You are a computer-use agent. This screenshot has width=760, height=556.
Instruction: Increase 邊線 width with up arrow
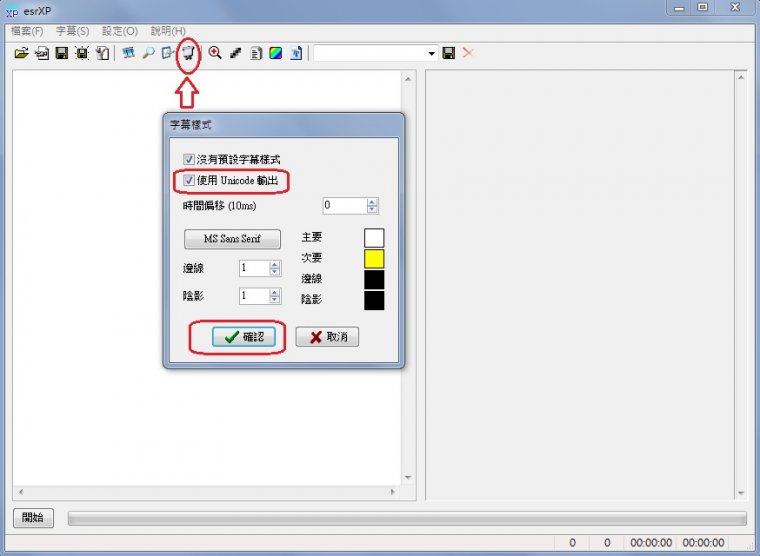coord(275,265)
